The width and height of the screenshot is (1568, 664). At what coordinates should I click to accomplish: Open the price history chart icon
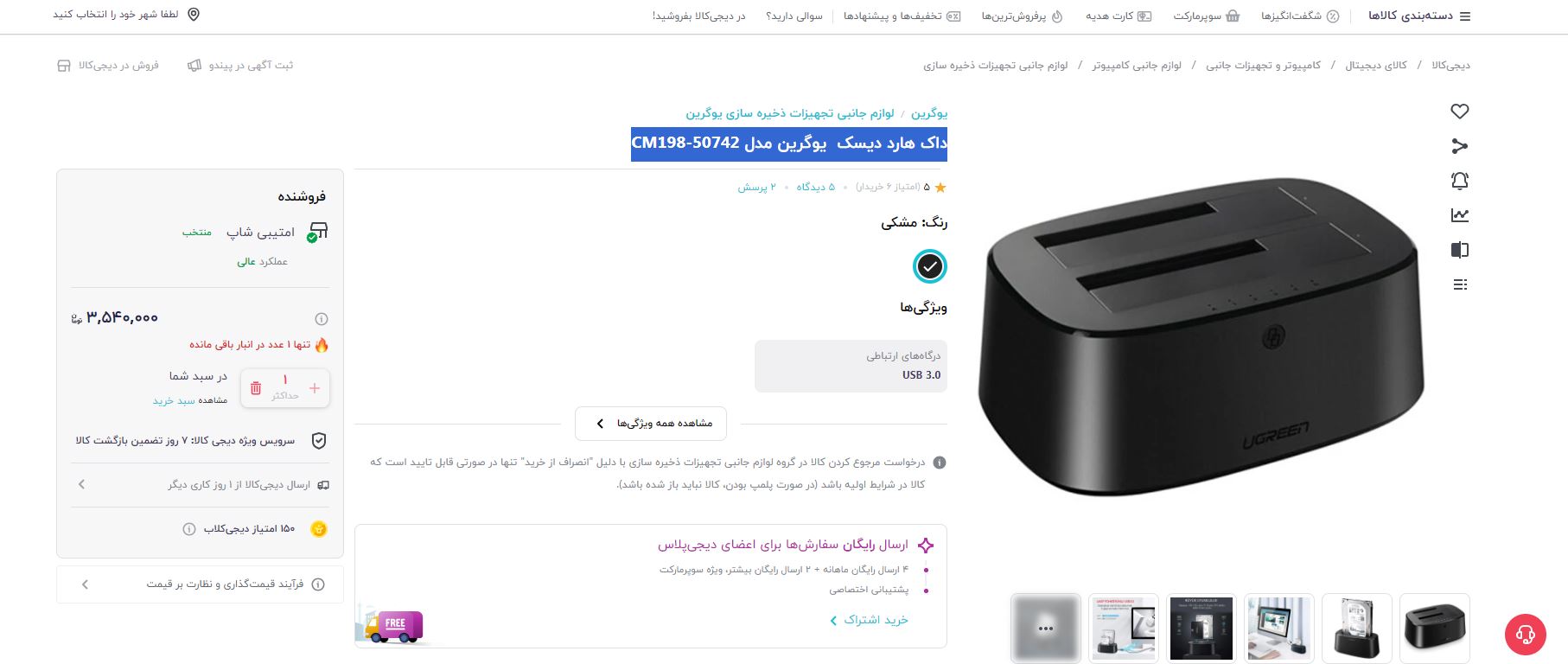(x=1460, y=215)
